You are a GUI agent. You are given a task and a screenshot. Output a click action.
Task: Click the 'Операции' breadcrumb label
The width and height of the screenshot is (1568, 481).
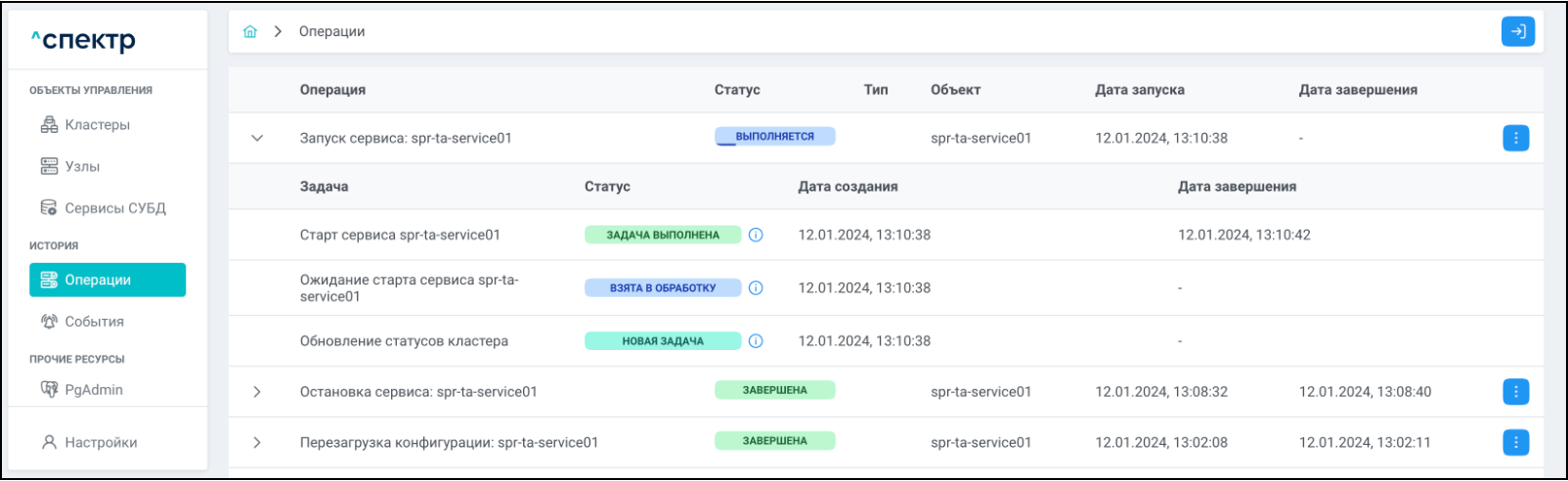(x=331, y=31)
